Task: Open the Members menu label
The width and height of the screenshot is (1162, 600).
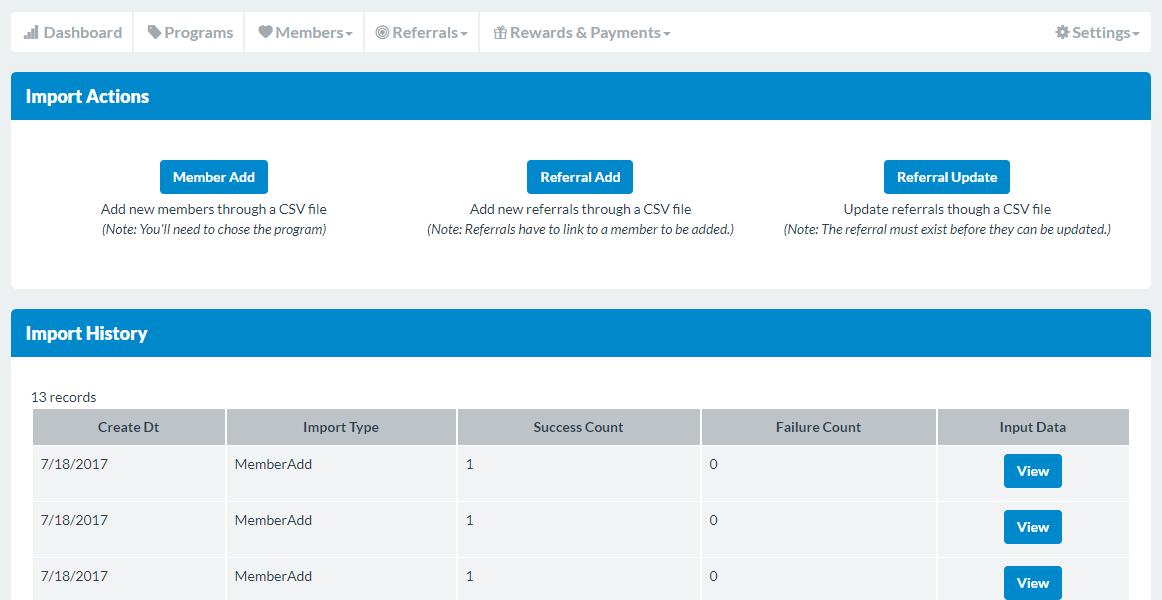Action: pos(309,33)
